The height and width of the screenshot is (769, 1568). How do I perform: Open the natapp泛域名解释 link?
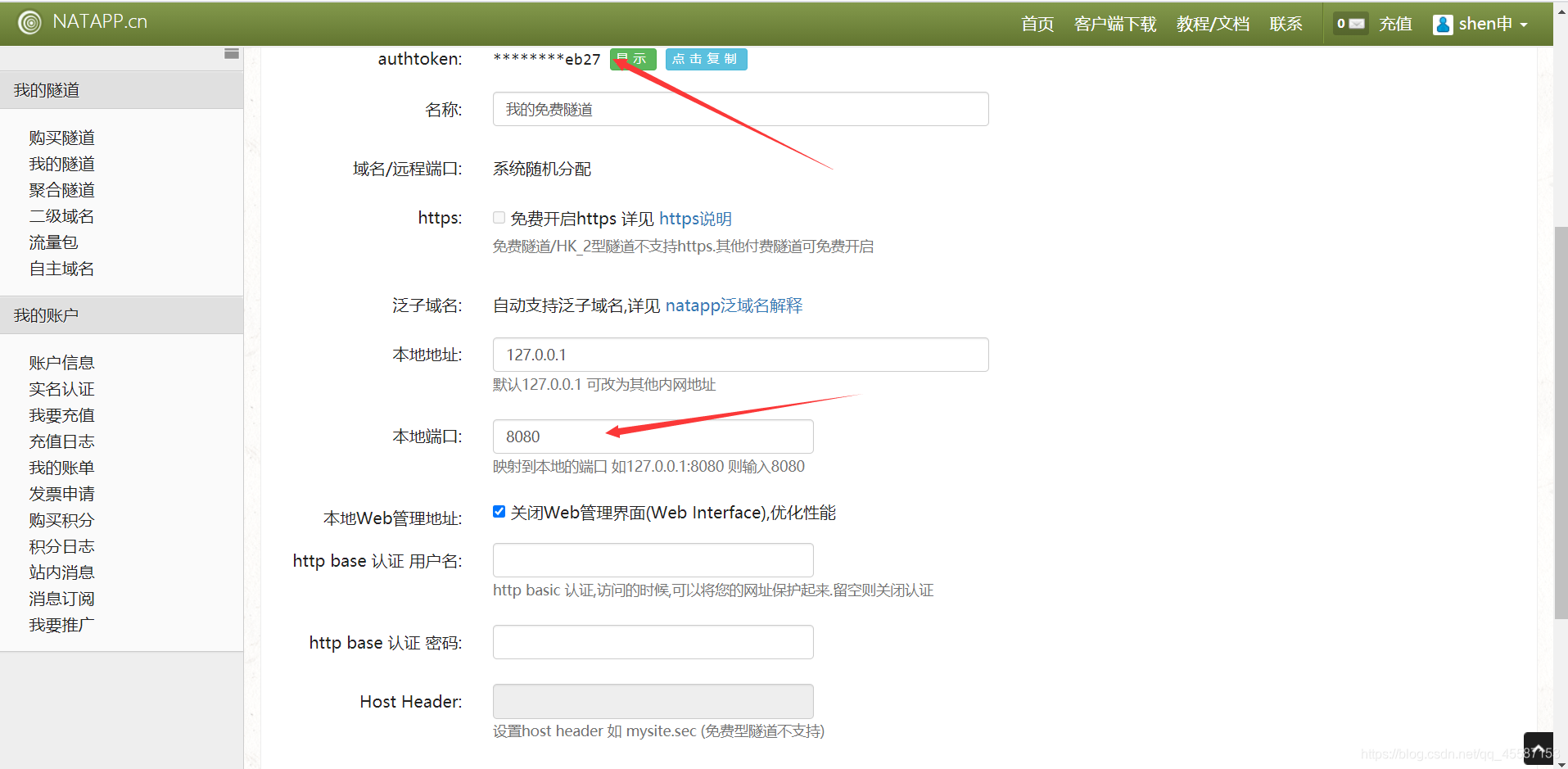click(734, 305)
